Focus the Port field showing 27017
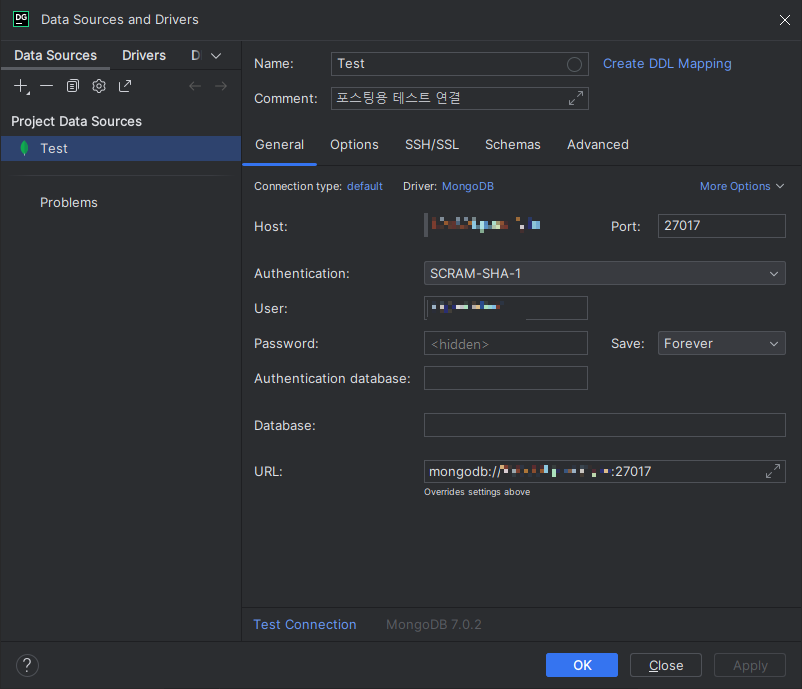The image size is (802, 689). coord(722,226)
